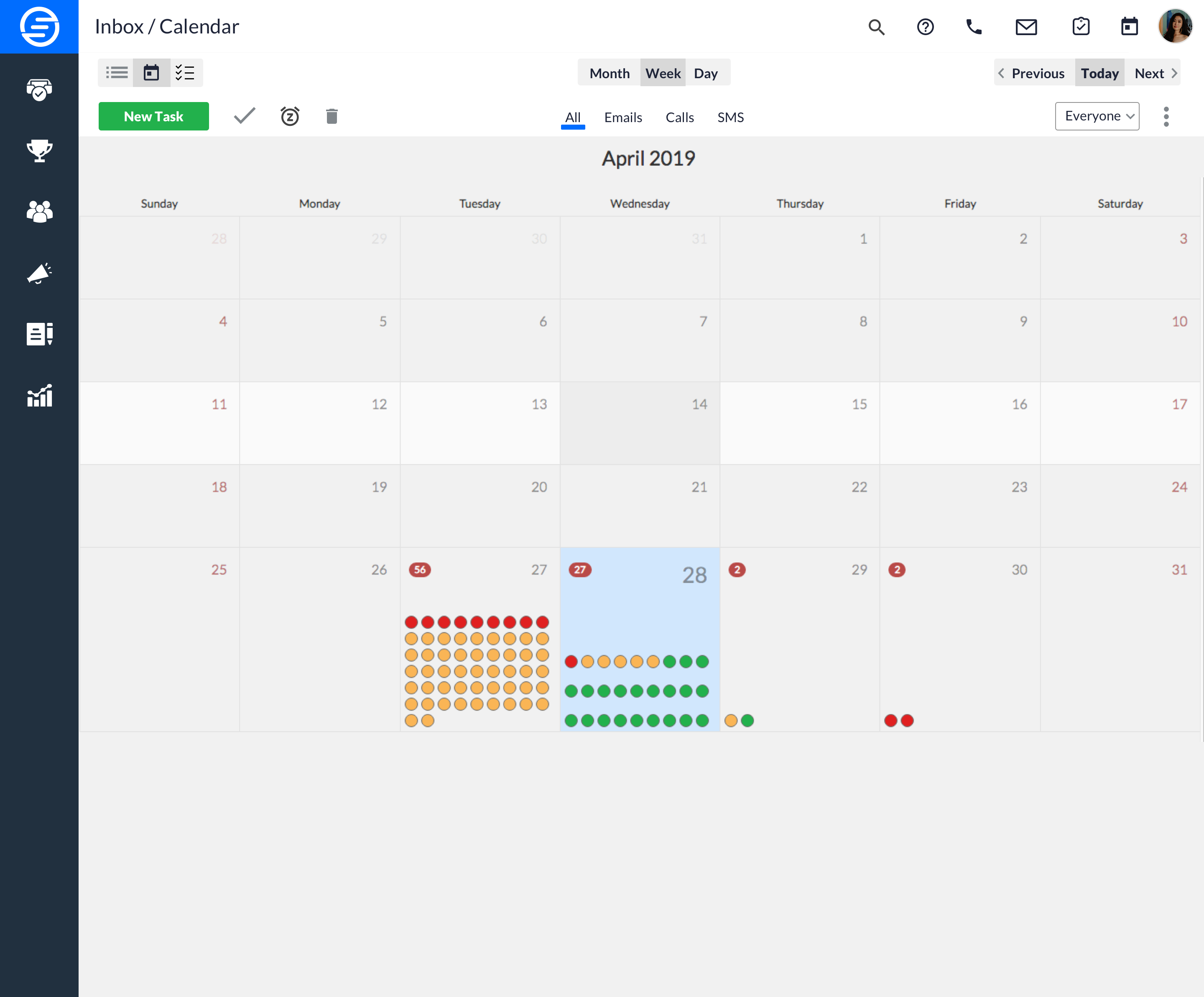The width and height of the screenshot is (1204, 997).
Task: Select the snooze alarm icon in toolbar
Action: click(290, 116)
